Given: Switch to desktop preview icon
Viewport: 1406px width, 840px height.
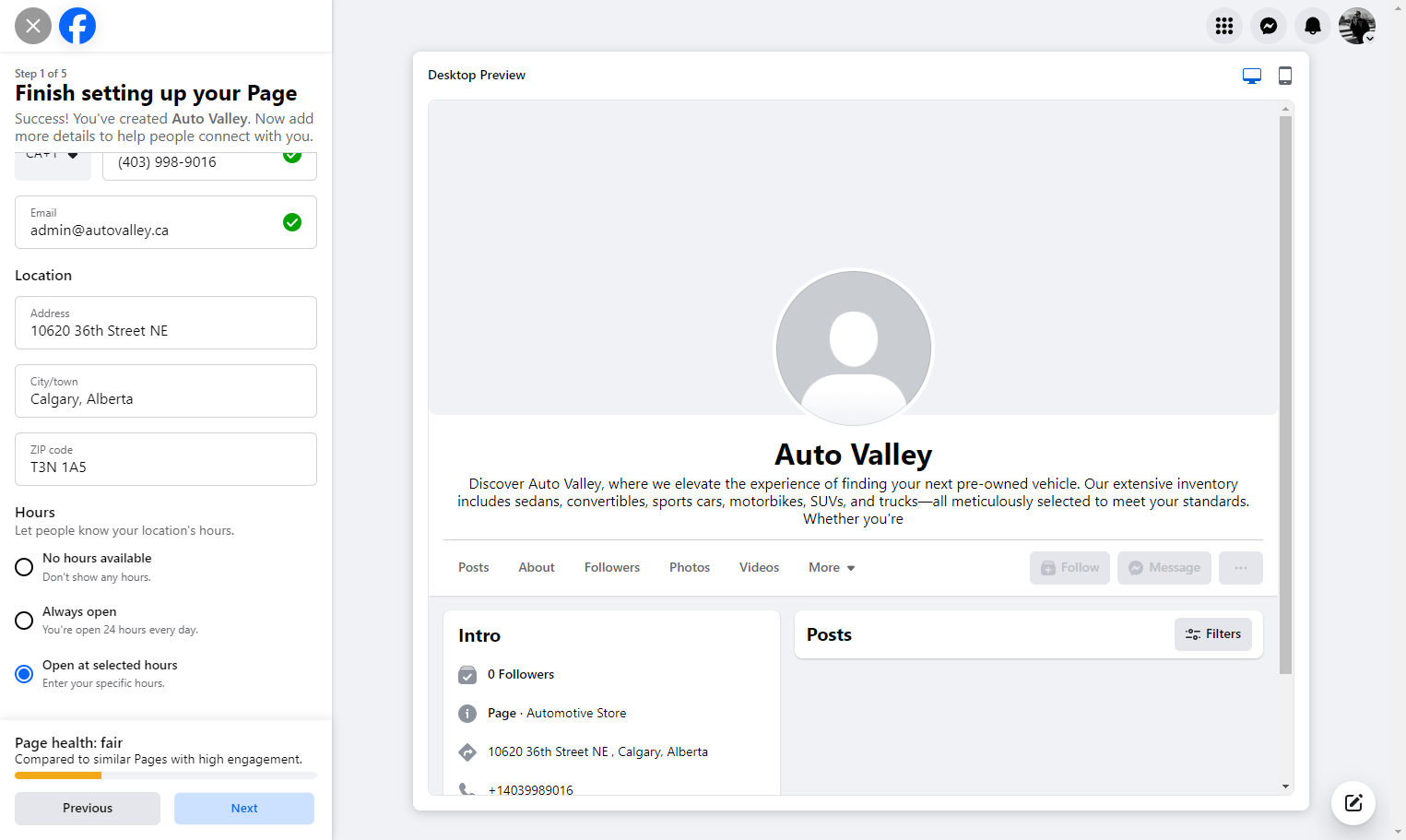Looking at the screenshot, I should 1252,76.
